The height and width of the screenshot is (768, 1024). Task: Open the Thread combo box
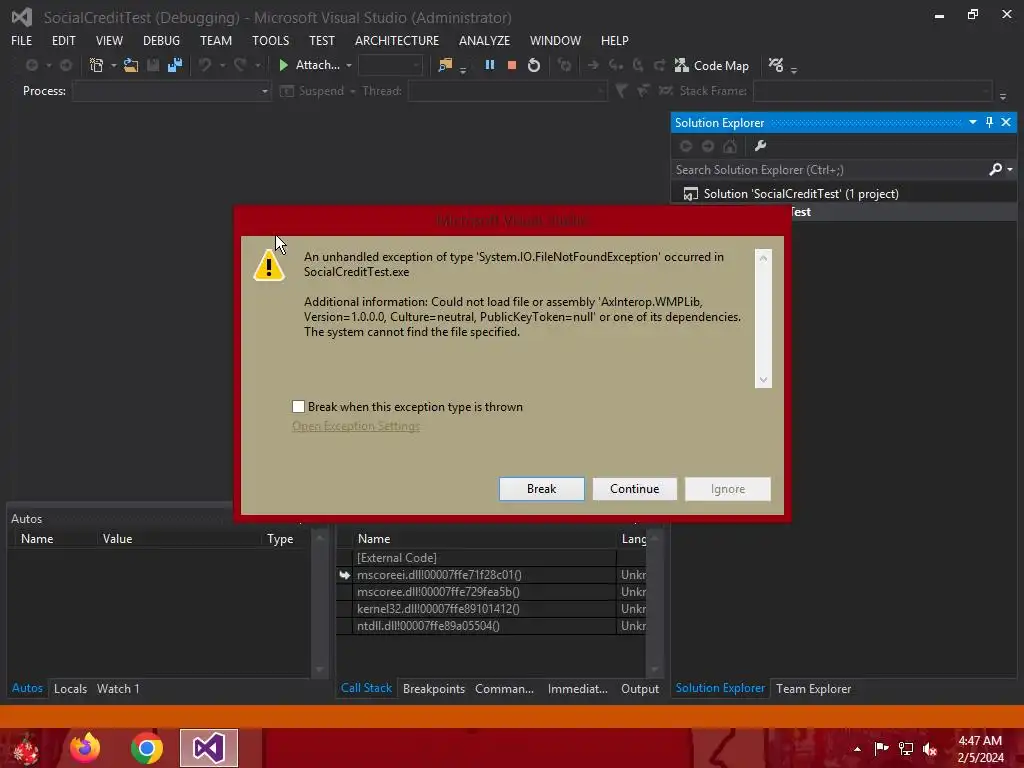(x=507, y=91)
